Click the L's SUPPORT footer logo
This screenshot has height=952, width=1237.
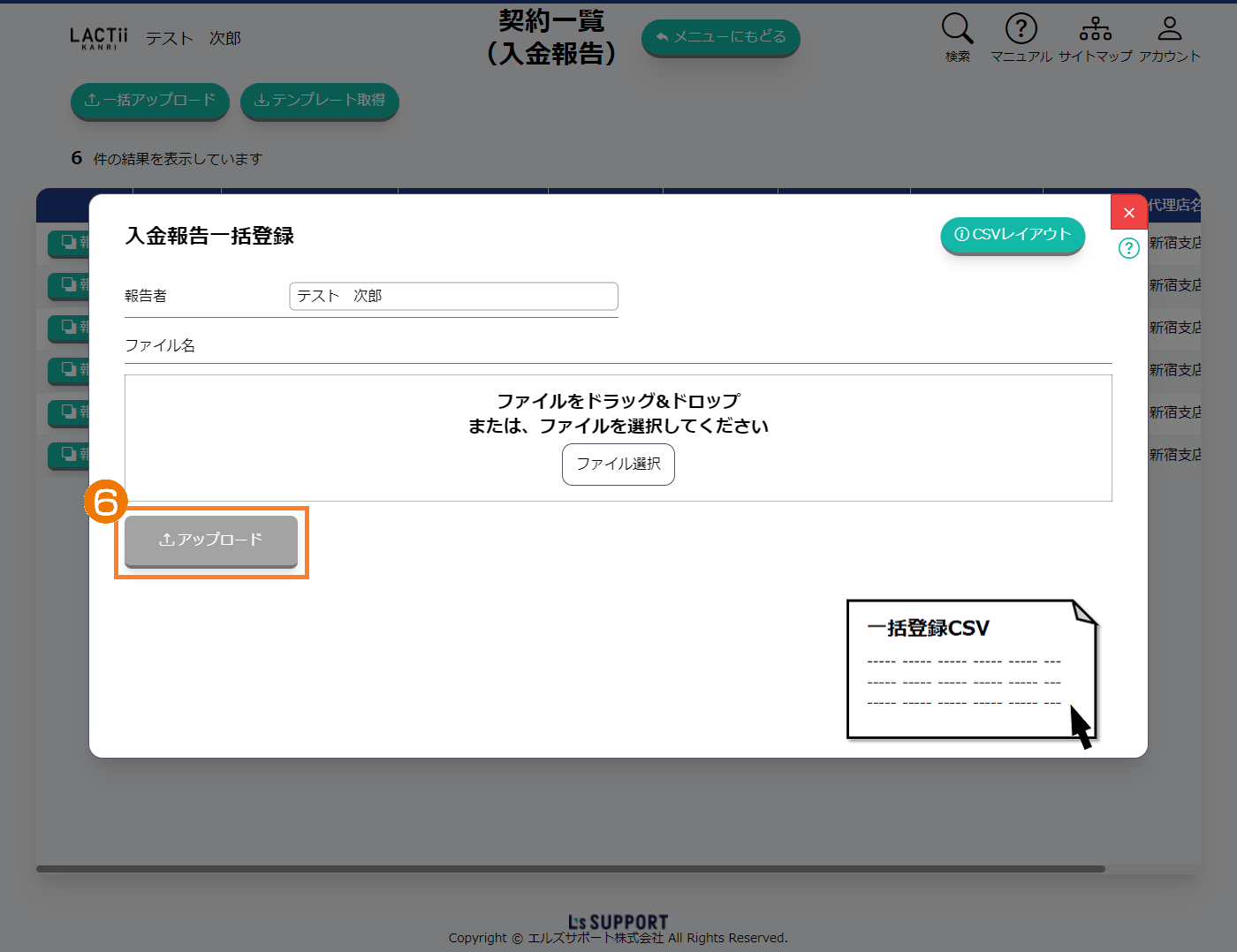coord(618,922)
